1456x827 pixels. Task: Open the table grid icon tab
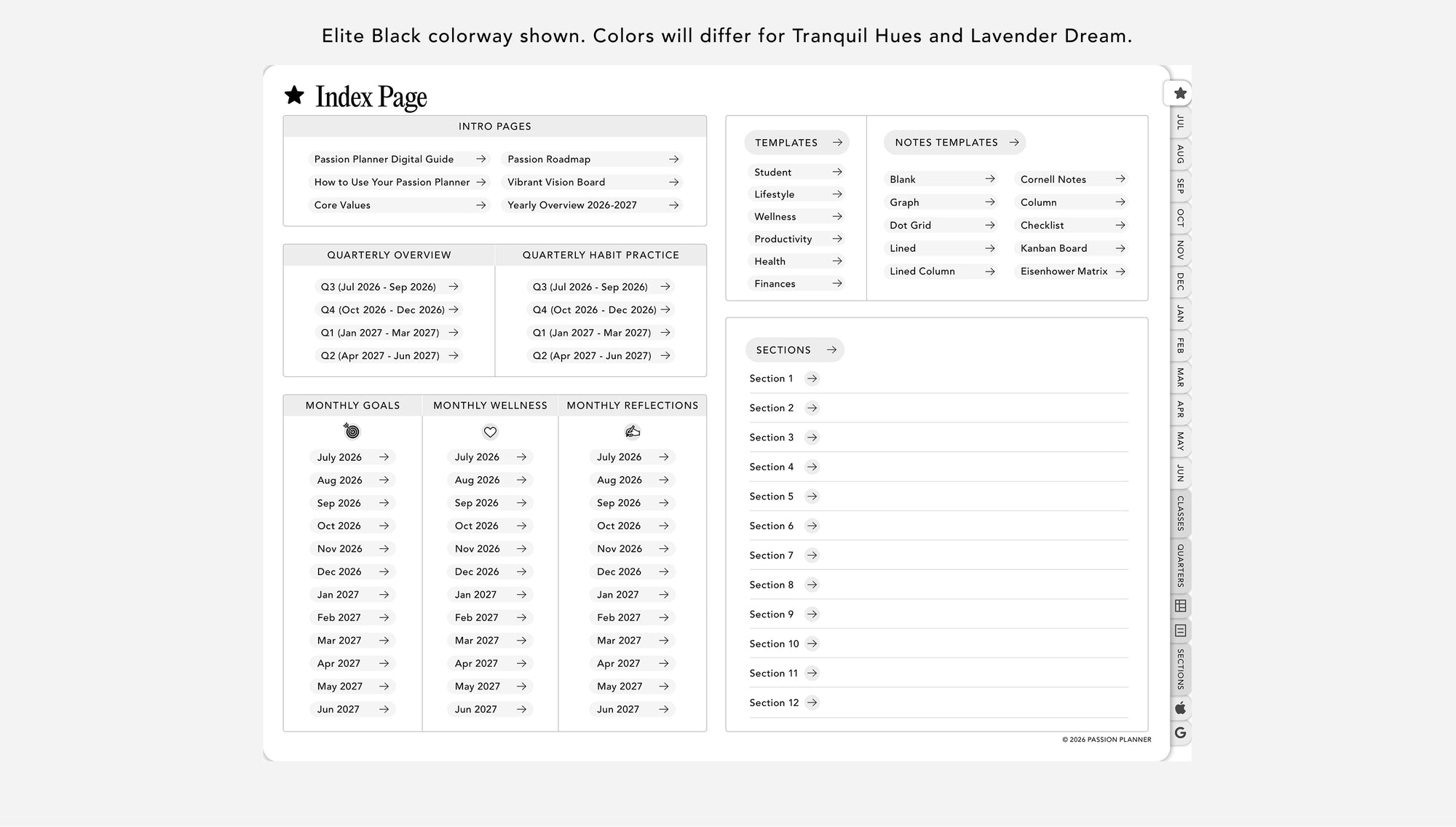point(1180,606)
